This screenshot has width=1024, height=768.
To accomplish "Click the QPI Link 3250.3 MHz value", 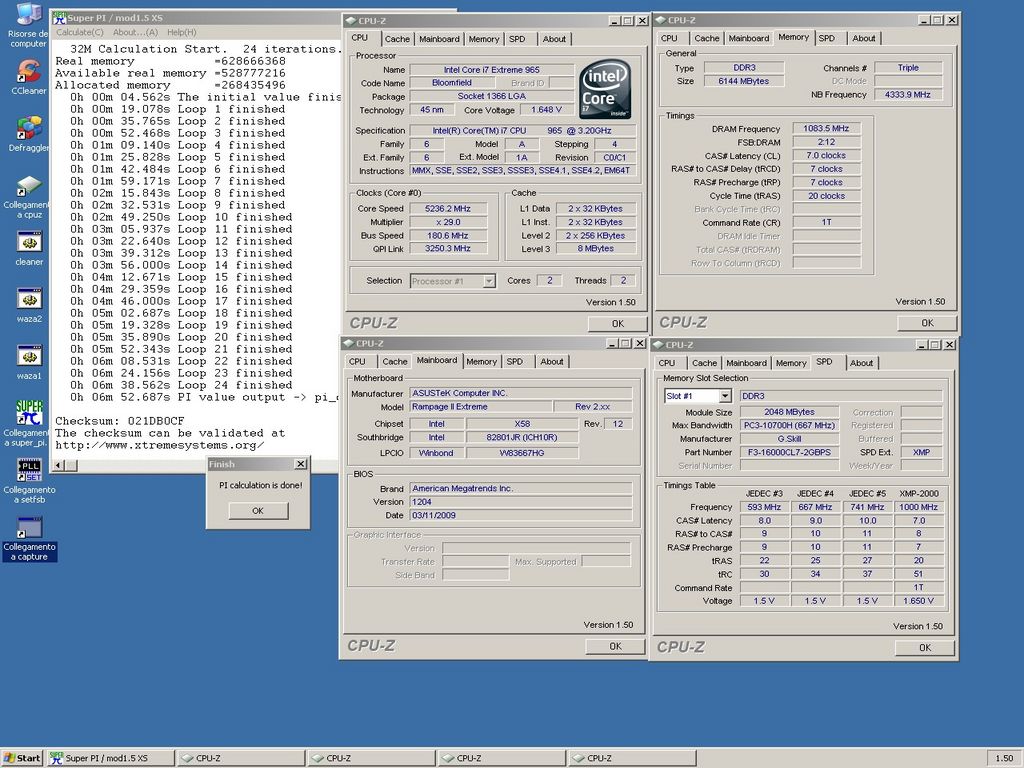I will point(448,249).
